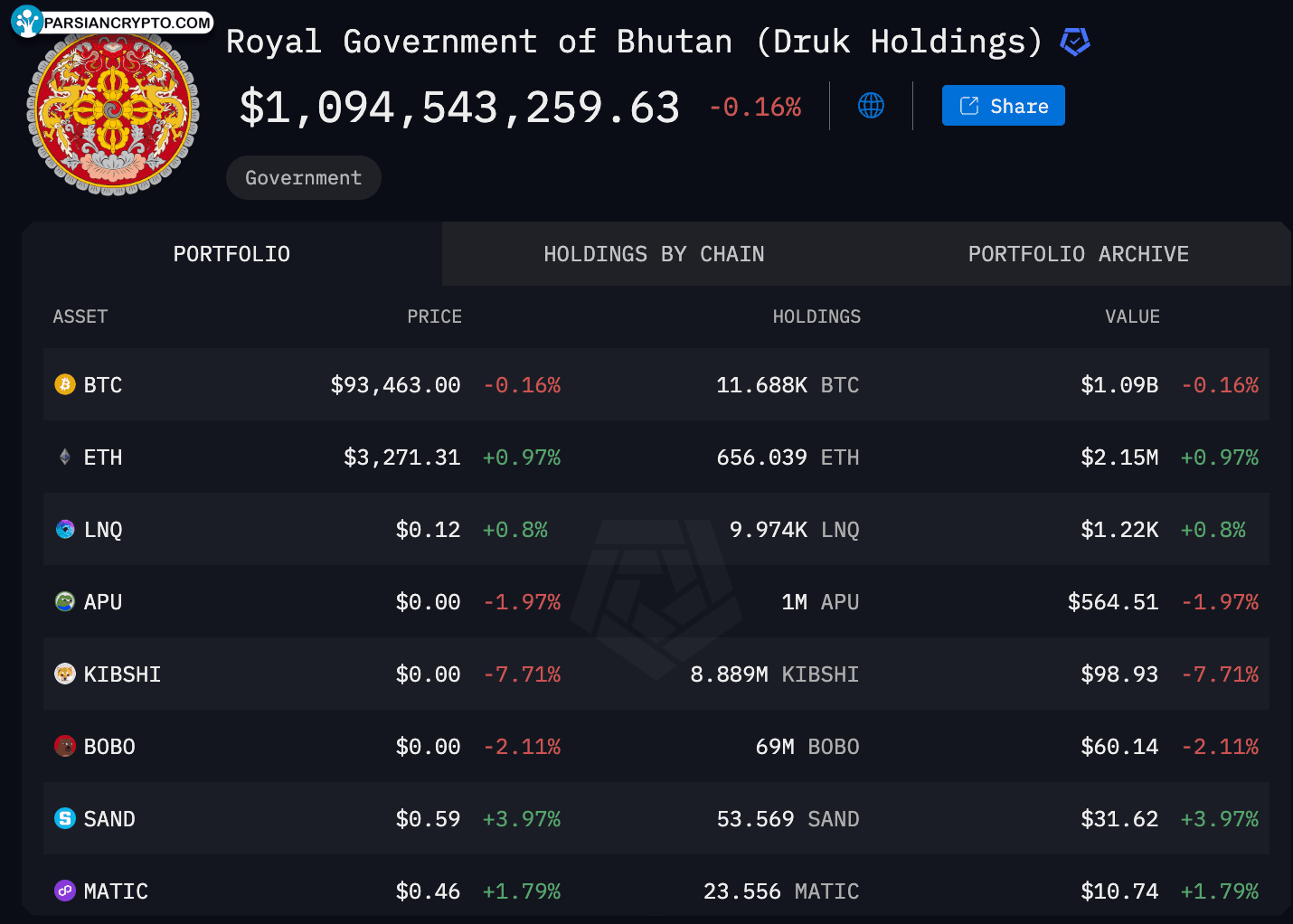Viewport: 1293px width, 924px height.
Task: Click the blue verified badge beside entity name
Action: coord(1075,42)
